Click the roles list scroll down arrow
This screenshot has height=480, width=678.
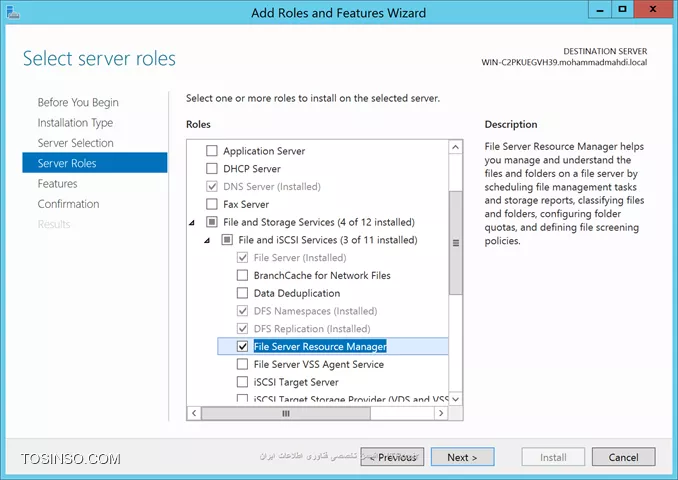tap(455, 399)
